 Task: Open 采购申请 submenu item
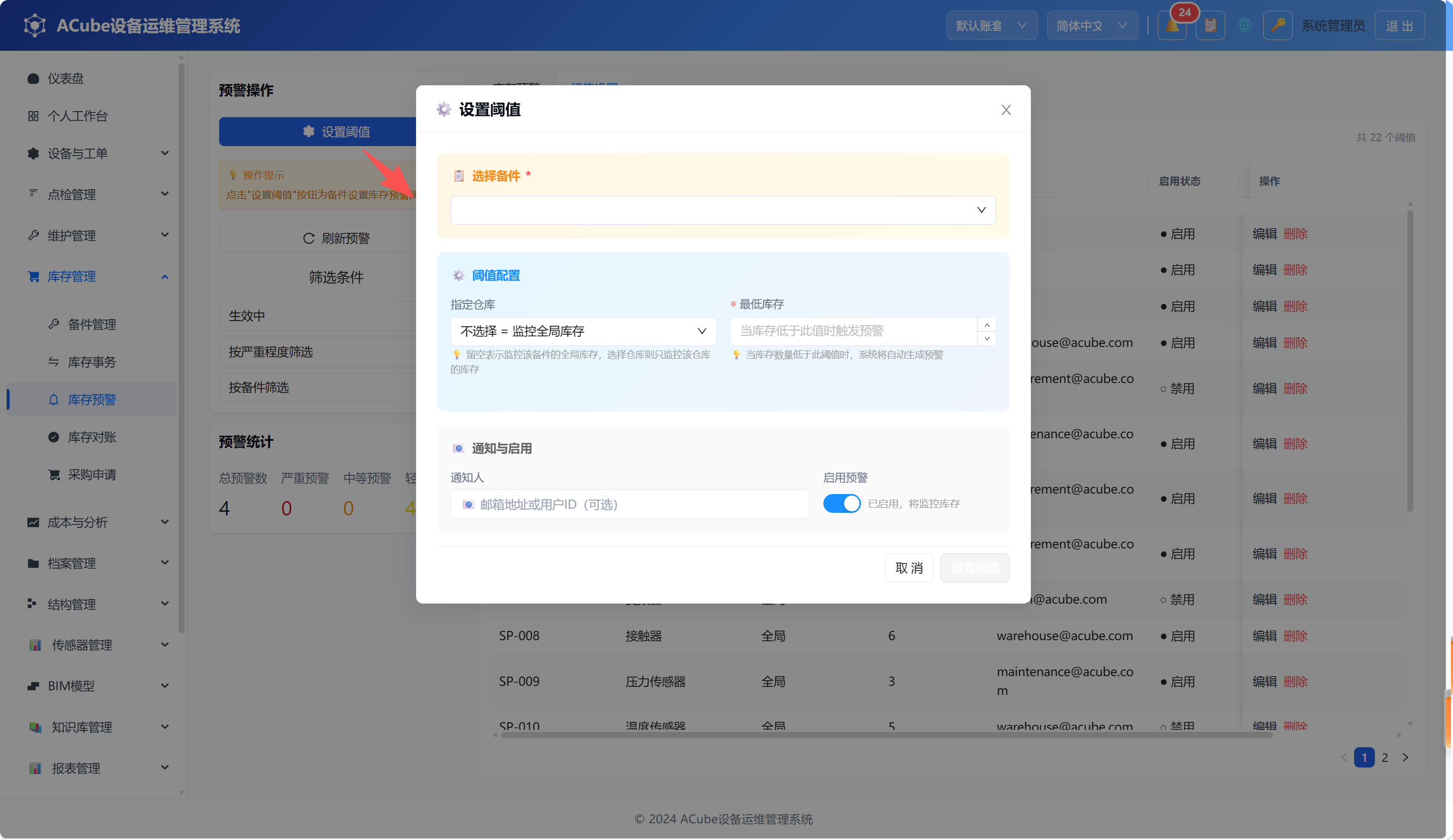pyautogui.click(x=92, y=474)
